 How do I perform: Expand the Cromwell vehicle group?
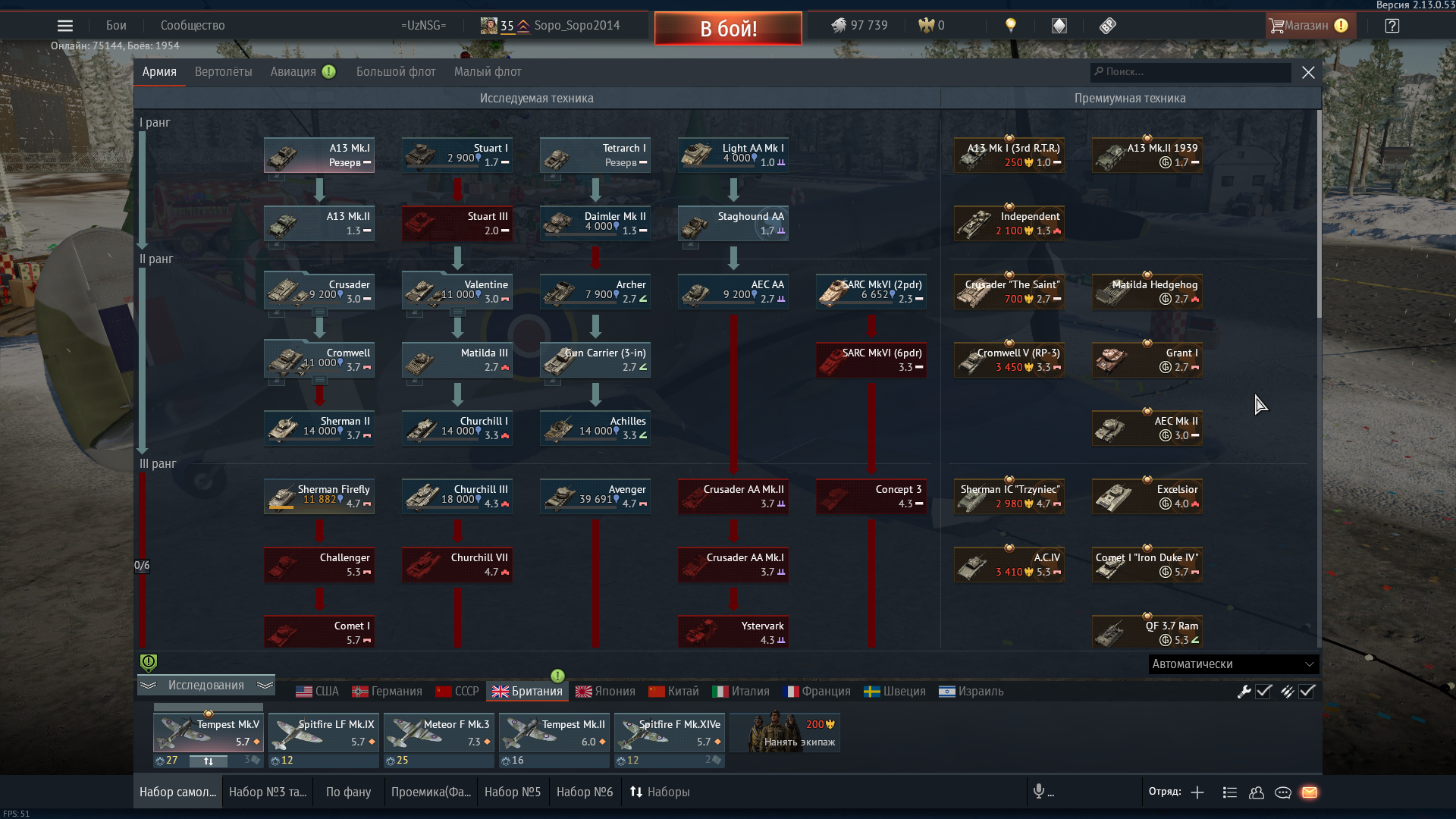tap(319, 380)
